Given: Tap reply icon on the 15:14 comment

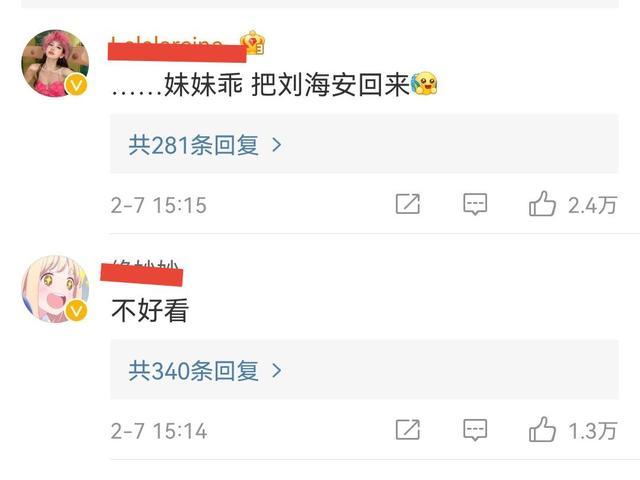Looking at the screenshot, I should [475, 430].
